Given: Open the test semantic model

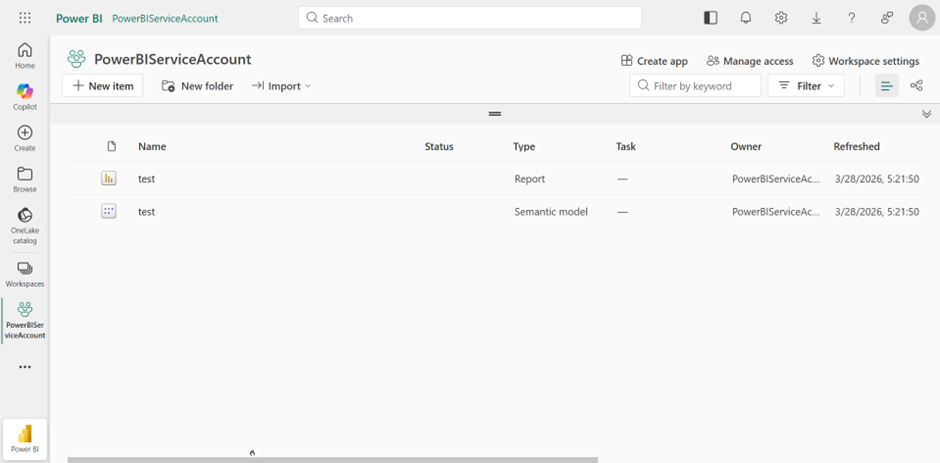Looking at the screenshot, I should click(146, 212).
